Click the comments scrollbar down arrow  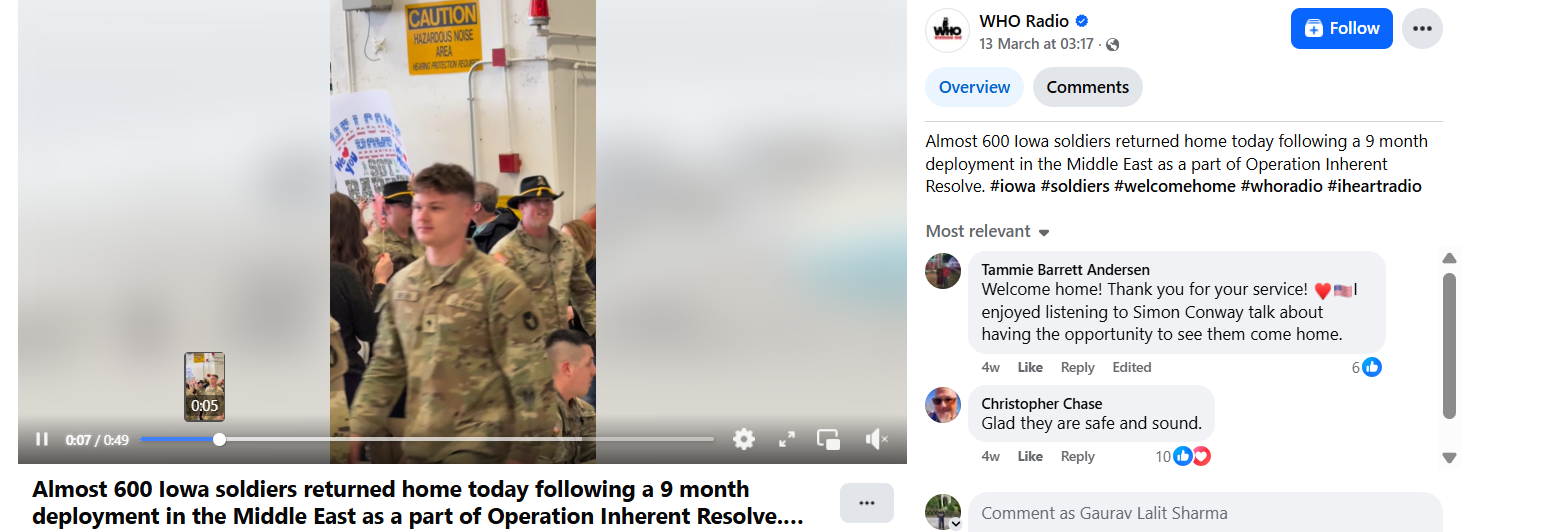(x=1449, y=457)
